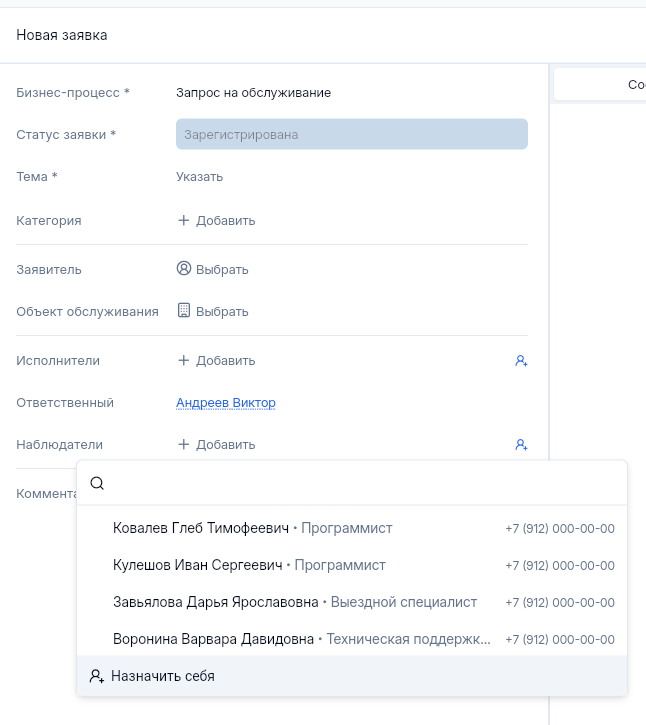Open the Андреев Виктор responsible link

coord(225,403)
